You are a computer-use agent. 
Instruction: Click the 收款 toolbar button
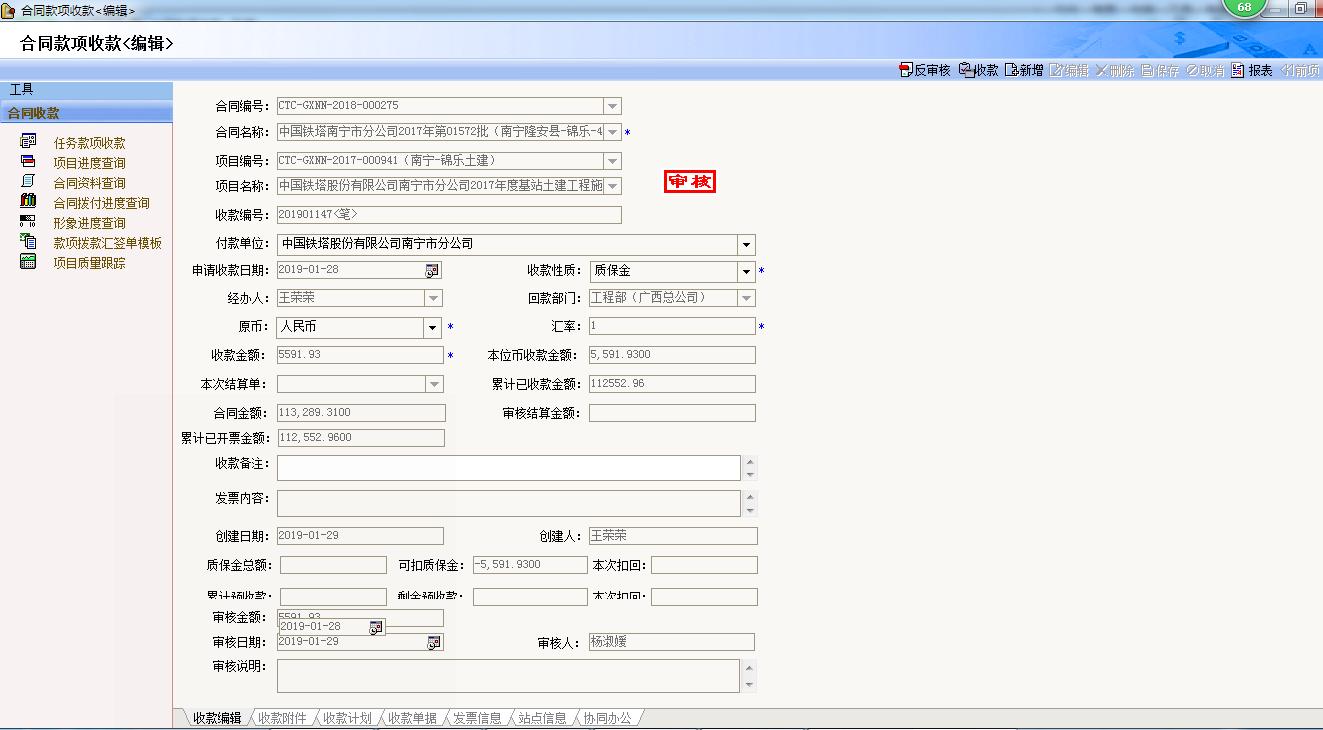tap(978, 70)
